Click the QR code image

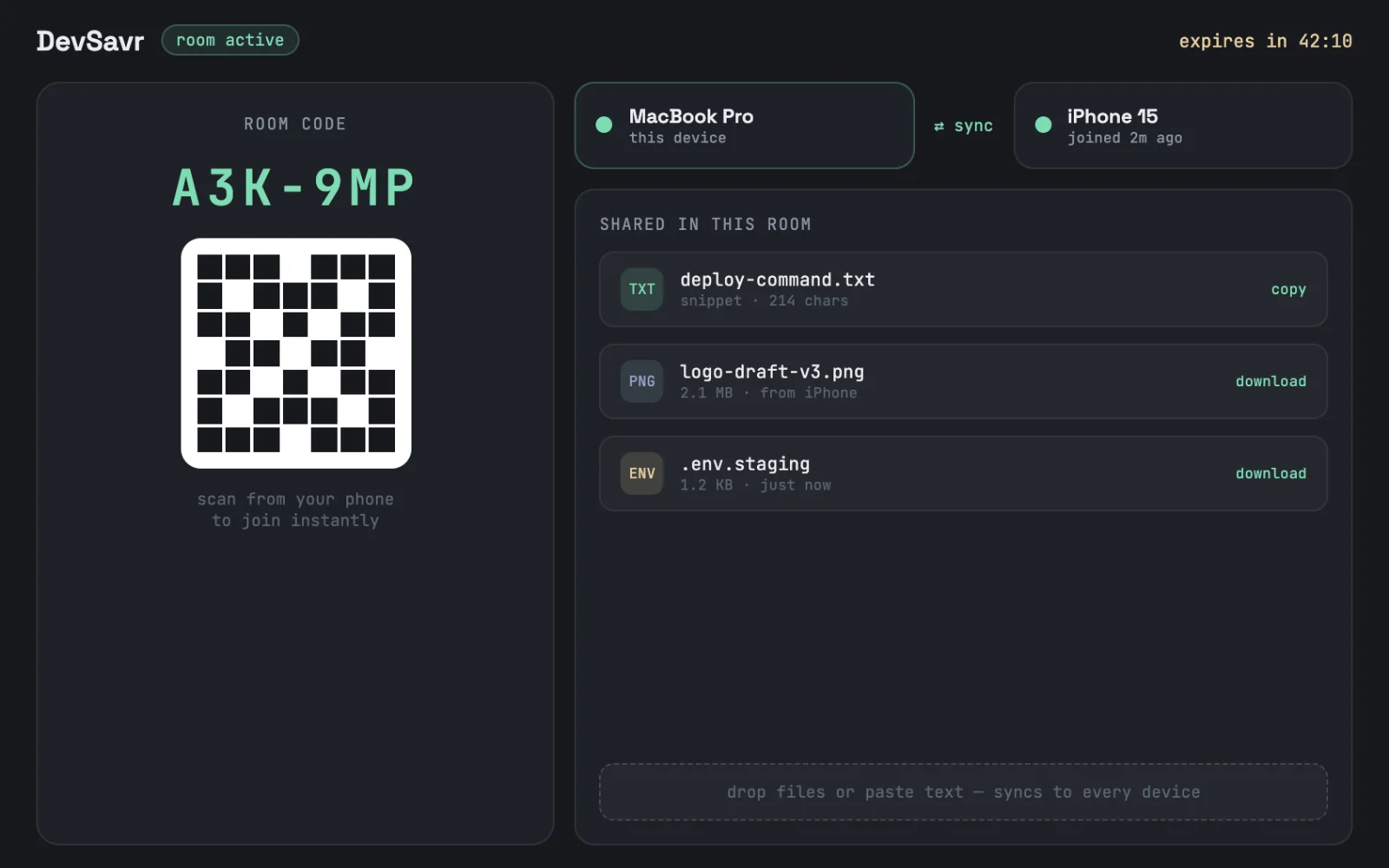point(296,353)
